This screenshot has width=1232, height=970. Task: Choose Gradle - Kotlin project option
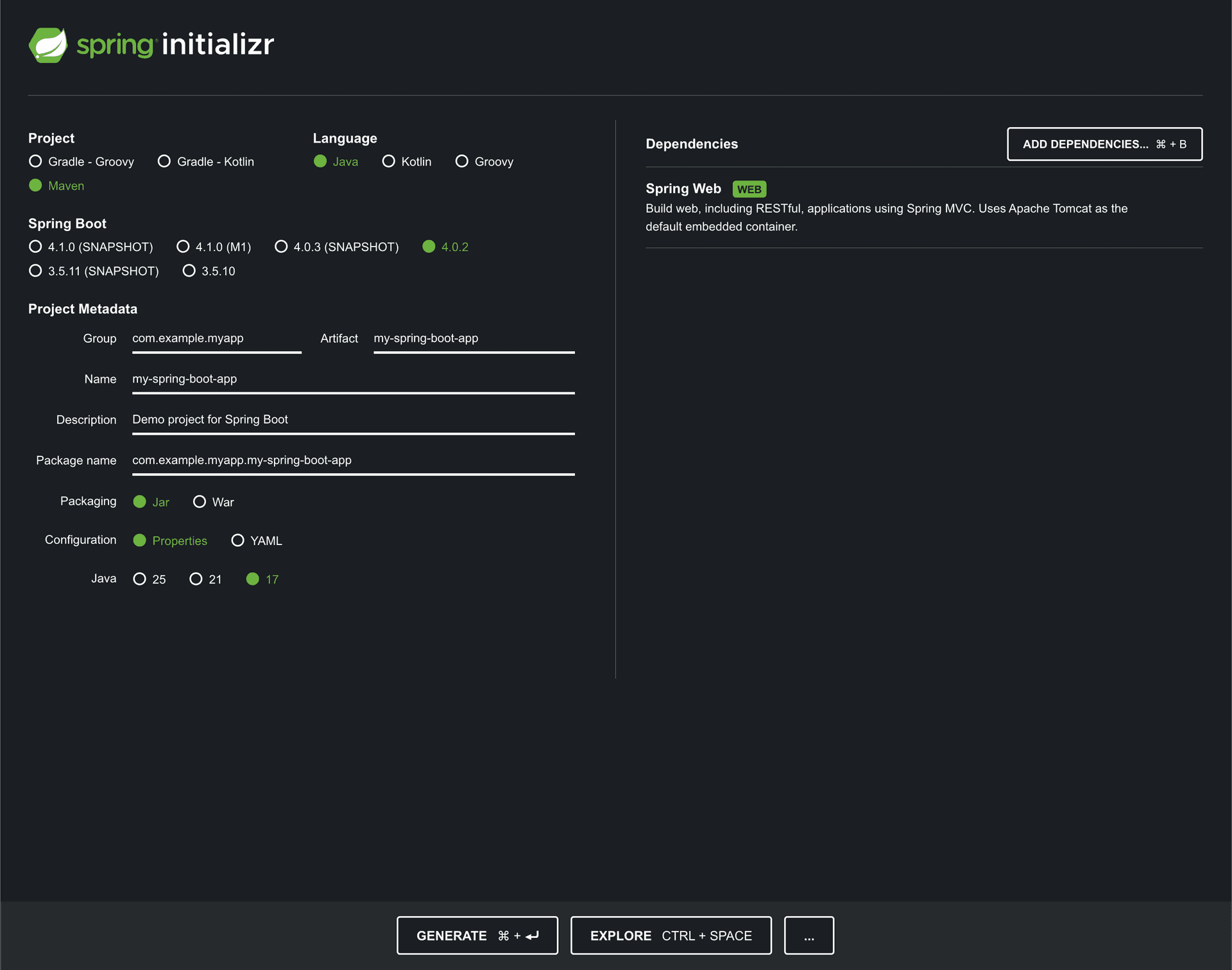coord(164,161)
